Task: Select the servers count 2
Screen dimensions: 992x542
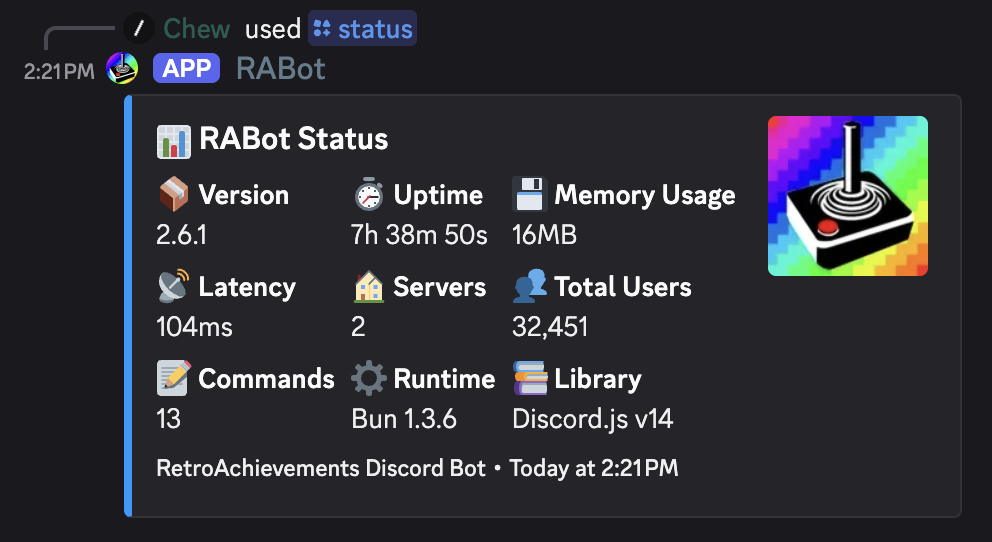Action: coord(358,327)
